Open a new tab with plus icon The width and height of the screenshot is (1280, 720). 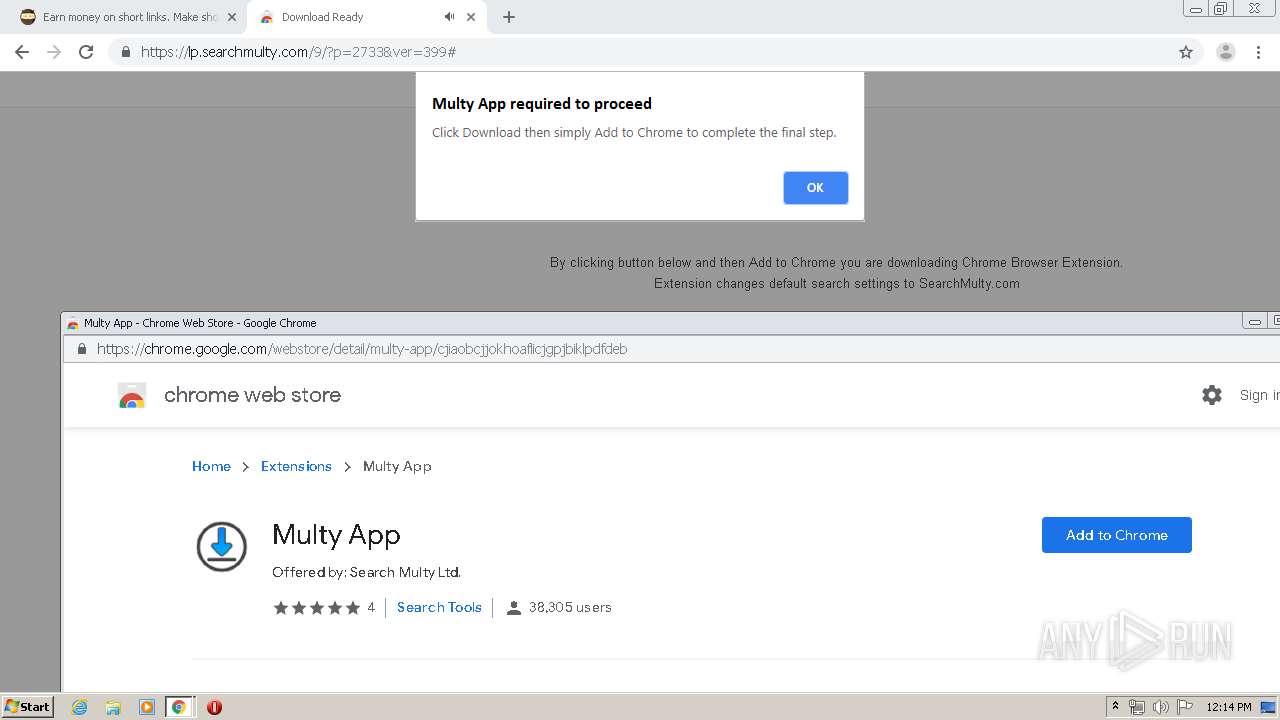(509, 17)
